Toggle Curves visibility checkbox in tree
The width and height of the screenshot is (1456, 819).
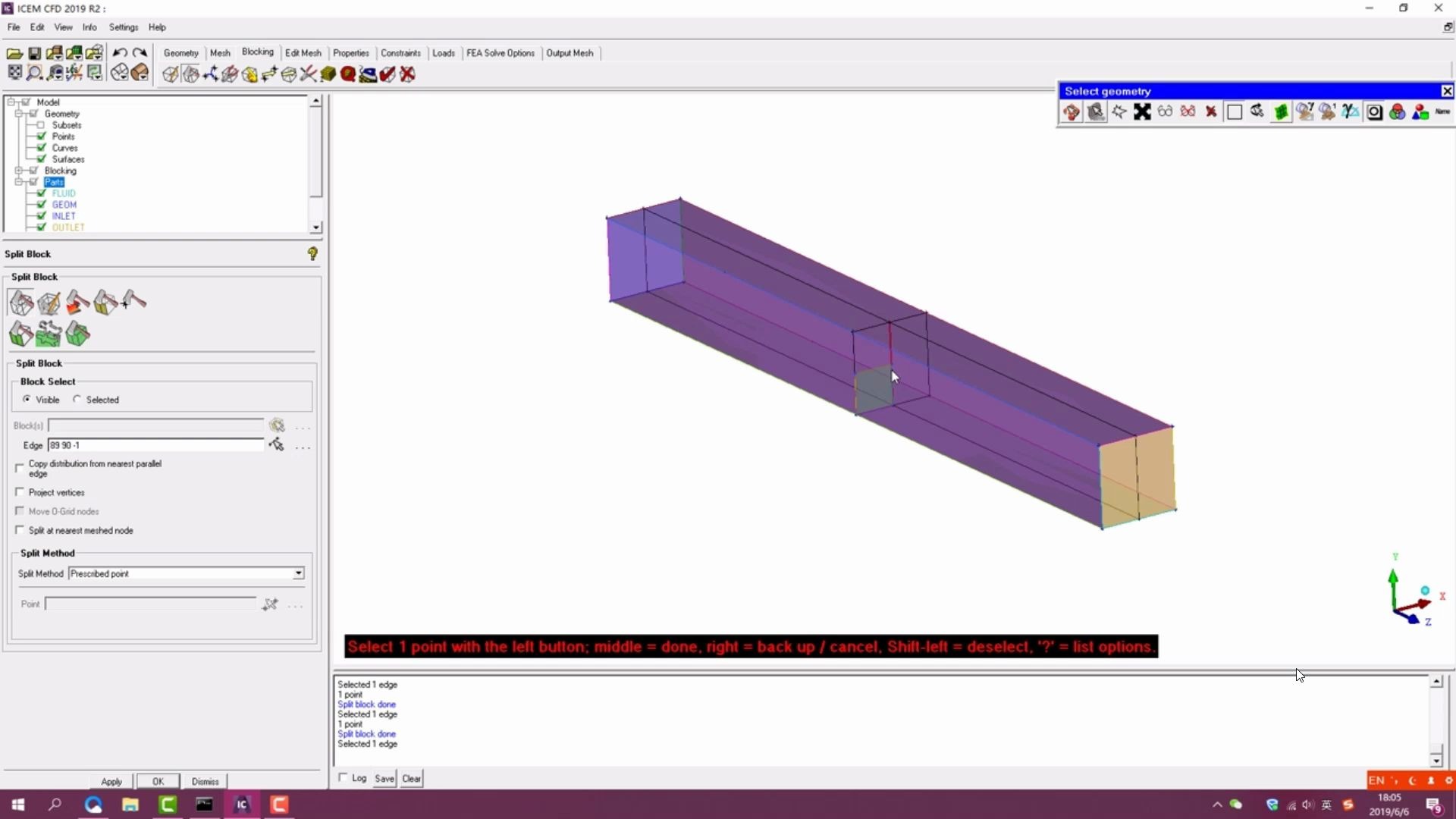point(42,148)
